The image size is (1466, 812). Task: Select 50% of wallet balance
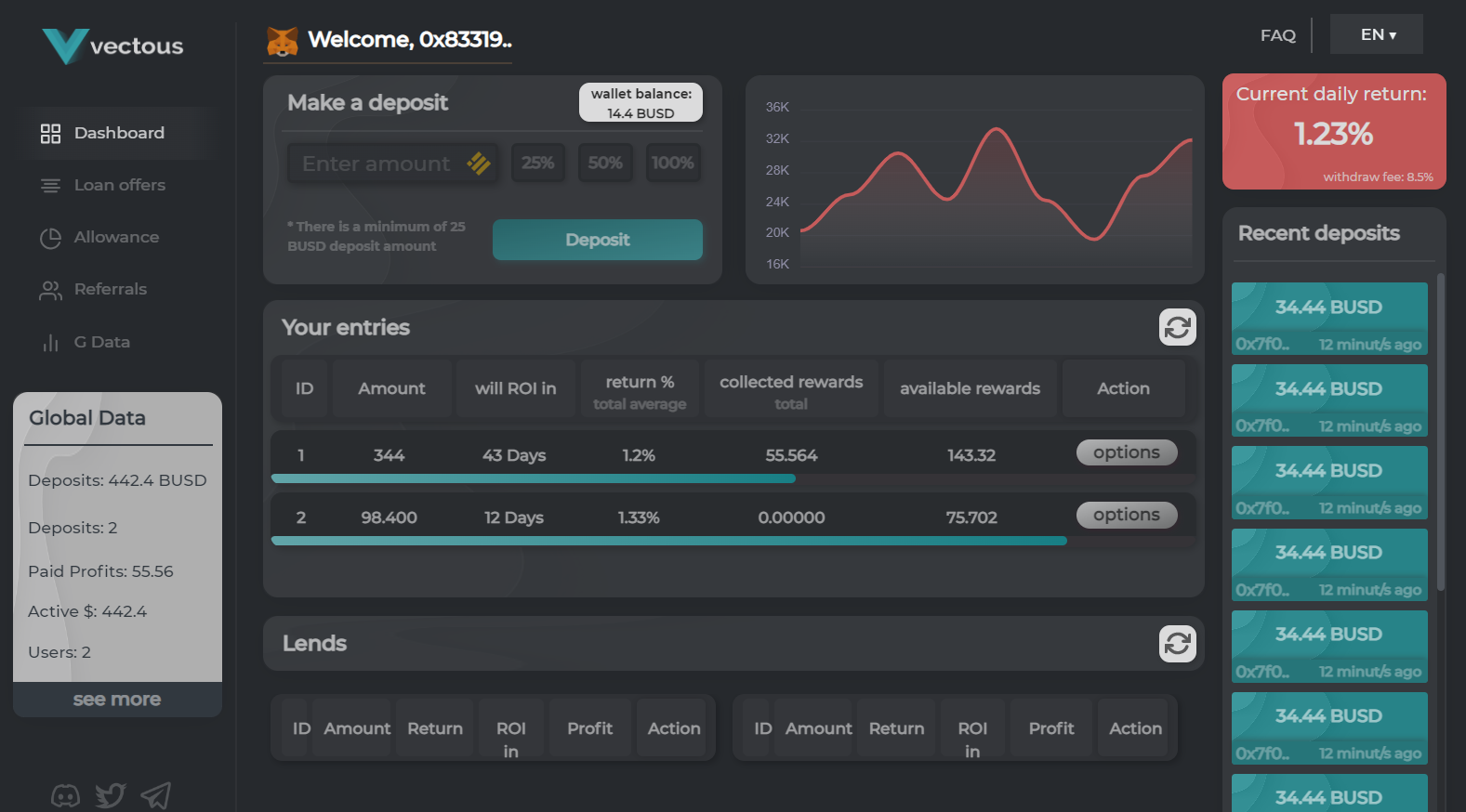[605, 163]
